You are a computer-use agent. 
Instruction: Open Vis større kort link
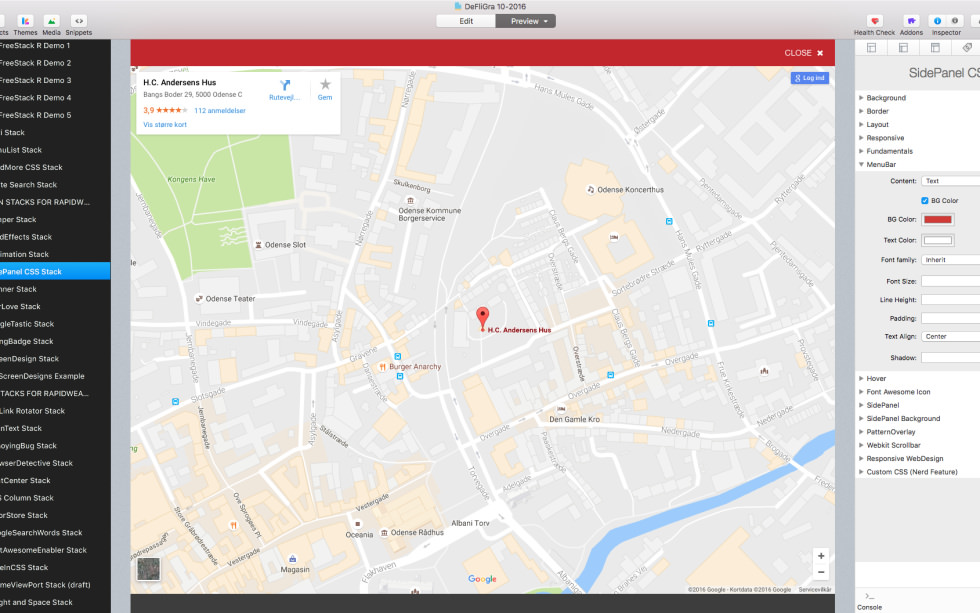(x=165, y=125)
